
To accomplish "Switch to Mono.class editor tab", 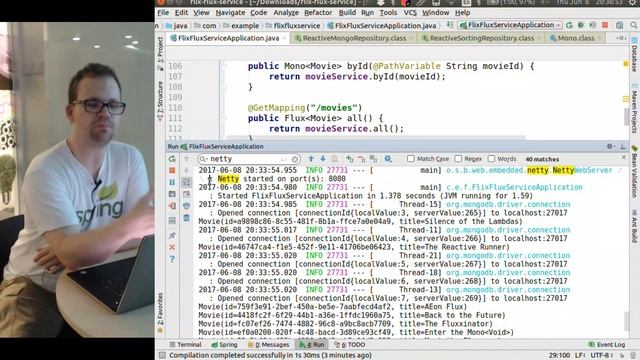I will point(576,38).
